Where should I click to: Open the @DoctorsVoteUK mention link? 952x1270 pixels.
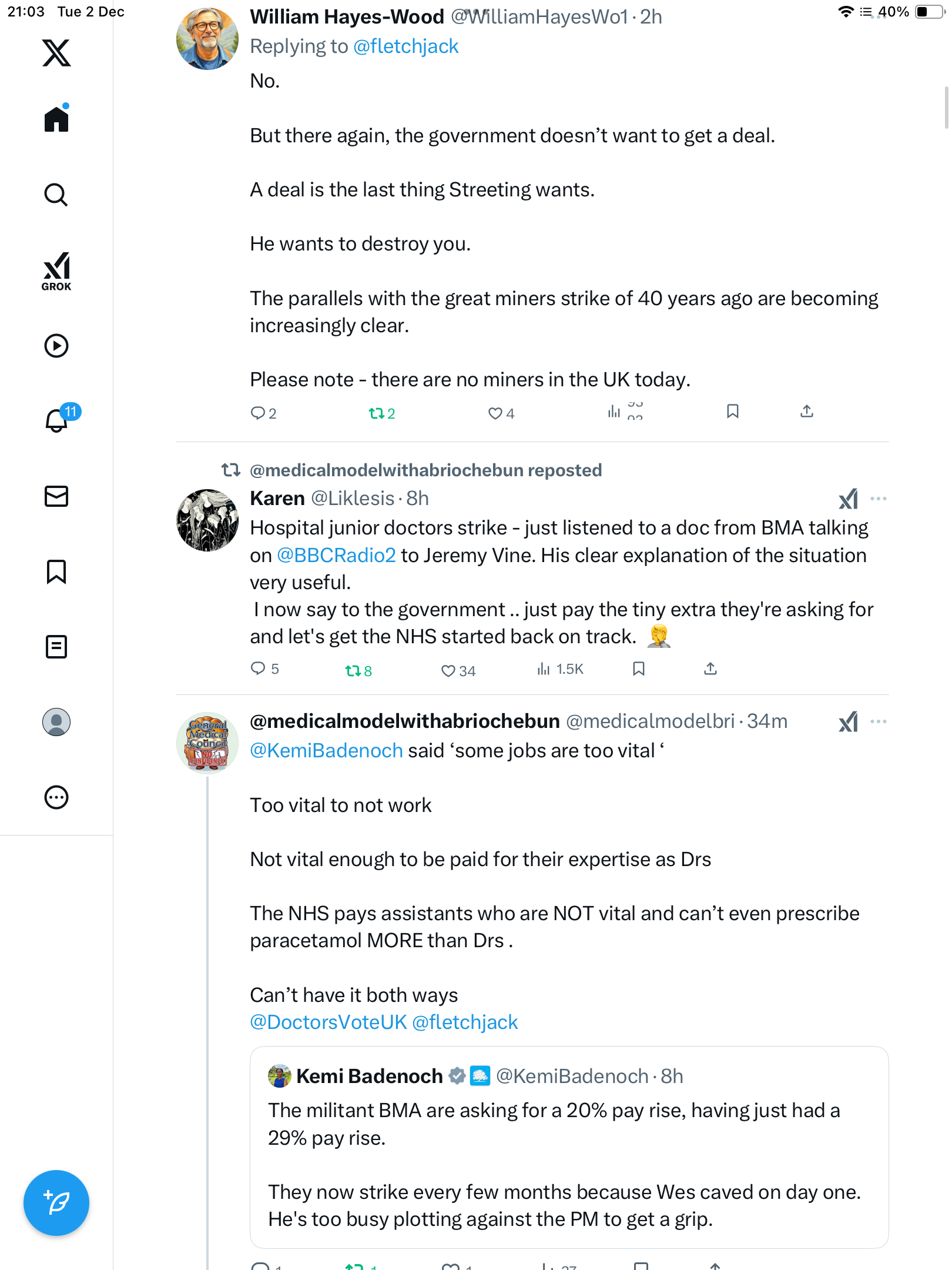[328, 1022]
